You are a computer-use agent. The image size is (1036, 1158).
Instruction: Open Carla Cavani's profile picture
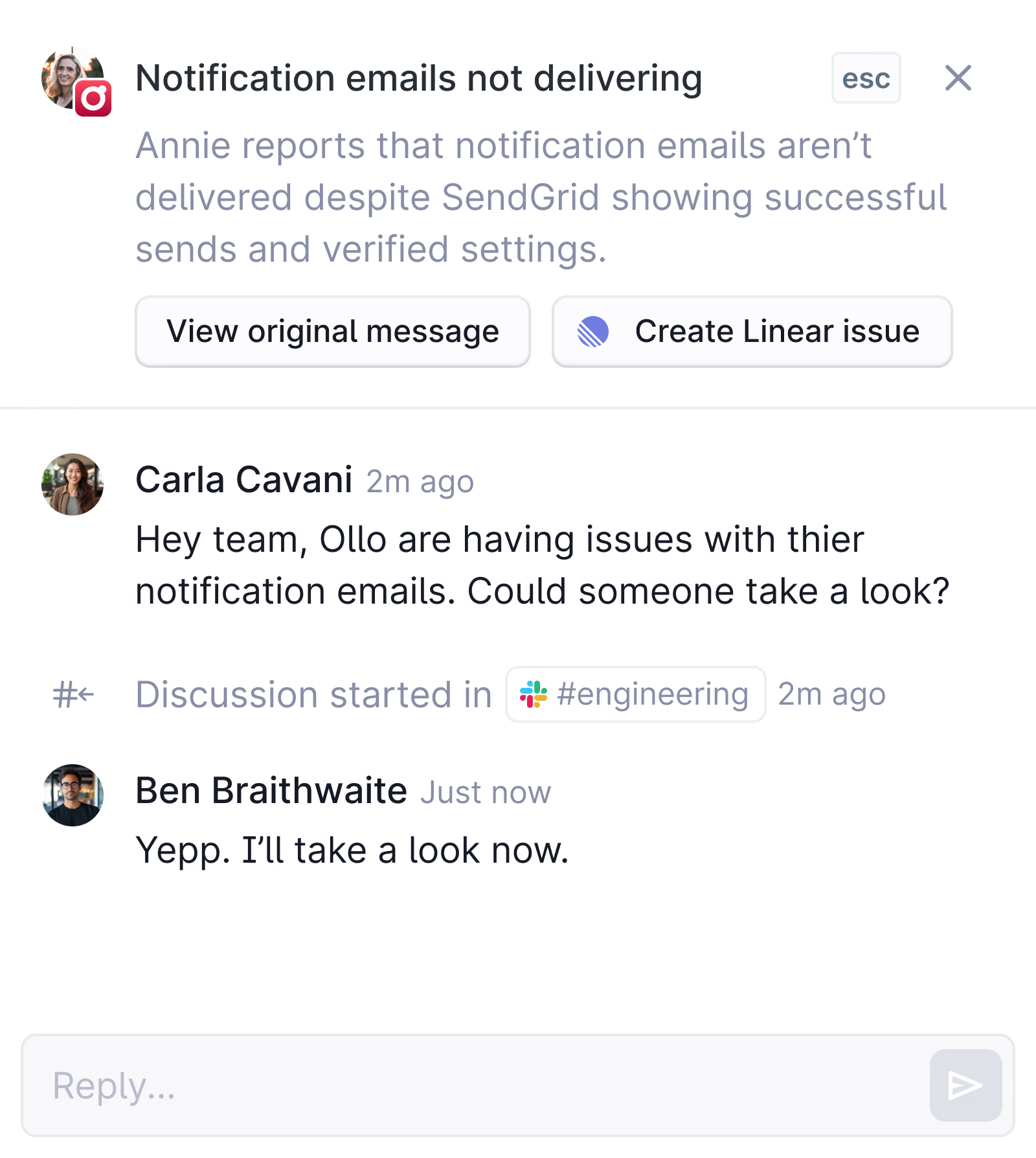pos(73,484)
